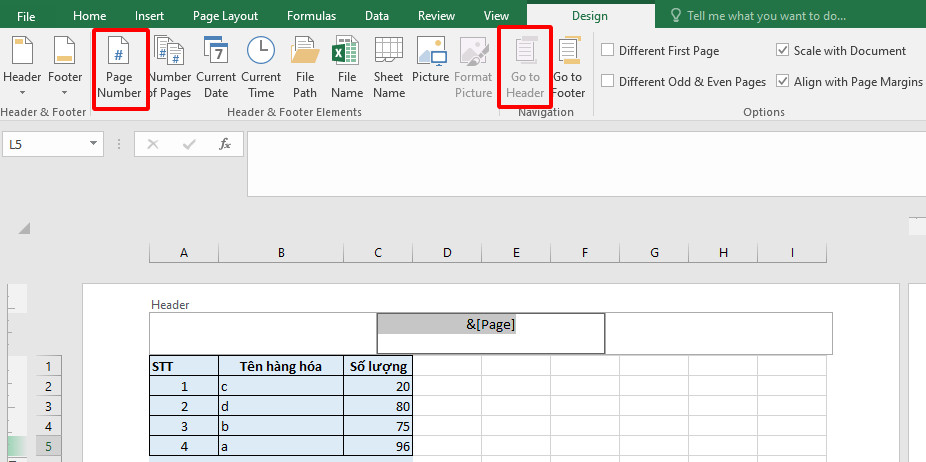Switch to the Data tab
Image resolution: width=926 pixels, height=462 pixels.
pyautogui.click(x=377, y=16)
